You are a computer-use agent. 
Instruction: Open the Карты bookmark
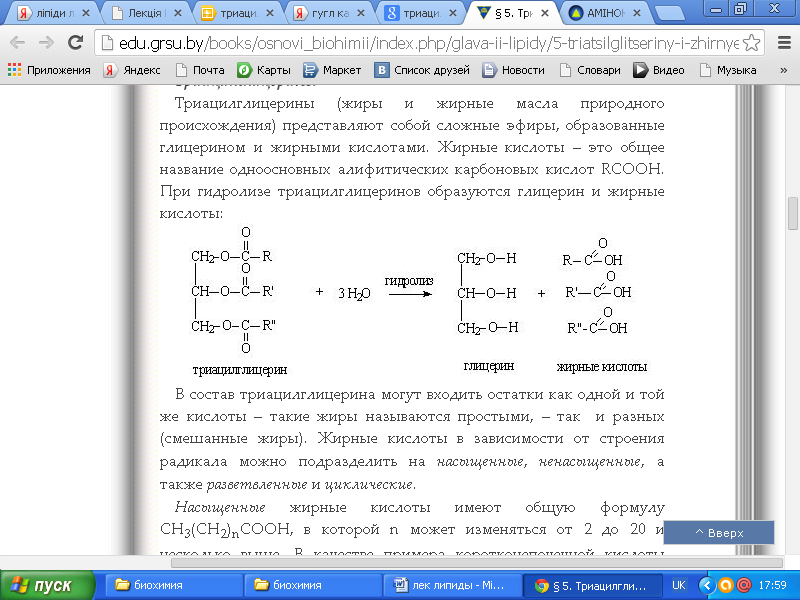click(x=264, y=70)
